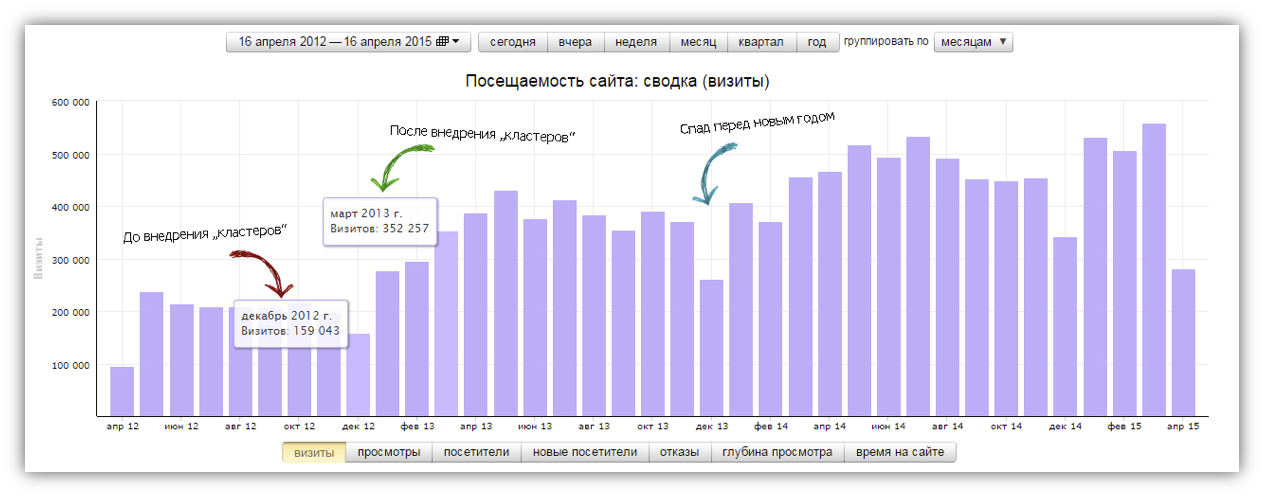Viewport: 1264px width, 497px height.
Task: Select the визиты metric tab
Action: coord(314,452)
